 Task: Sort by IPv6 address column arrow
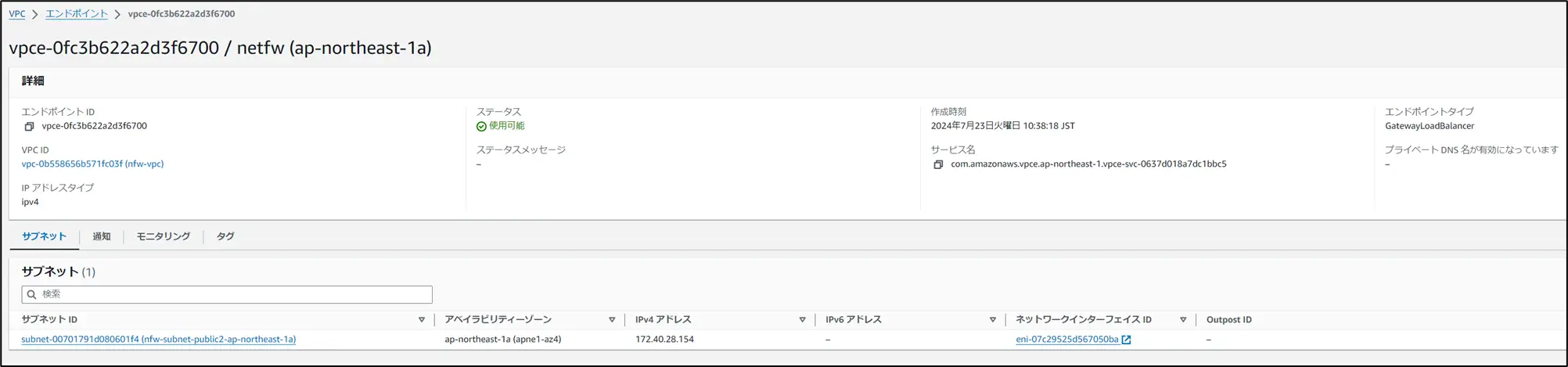[x=993, y=320]
